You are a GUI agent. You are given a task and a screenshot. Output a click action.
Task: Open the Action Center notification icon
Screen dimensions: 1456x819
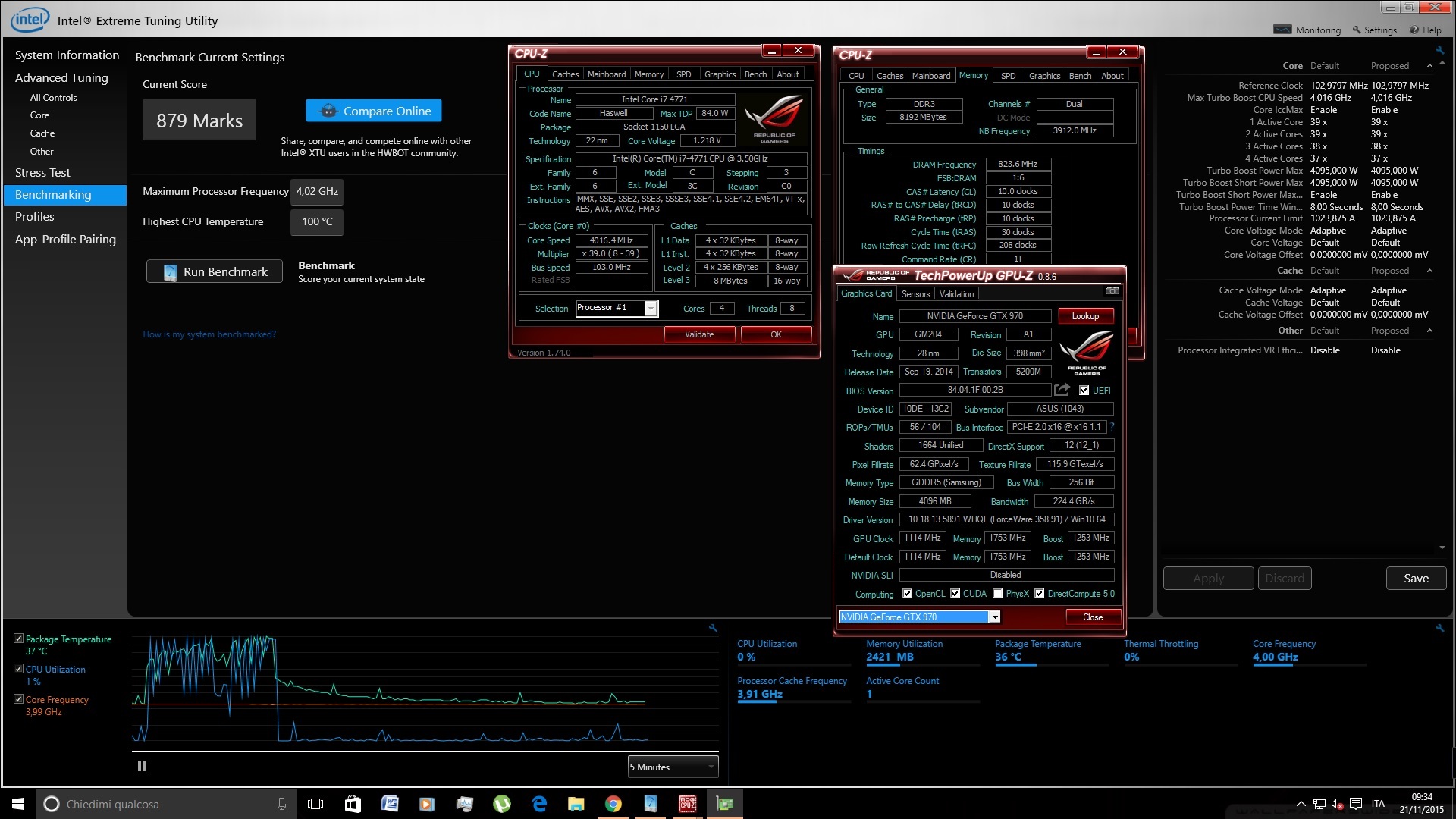1356,804
